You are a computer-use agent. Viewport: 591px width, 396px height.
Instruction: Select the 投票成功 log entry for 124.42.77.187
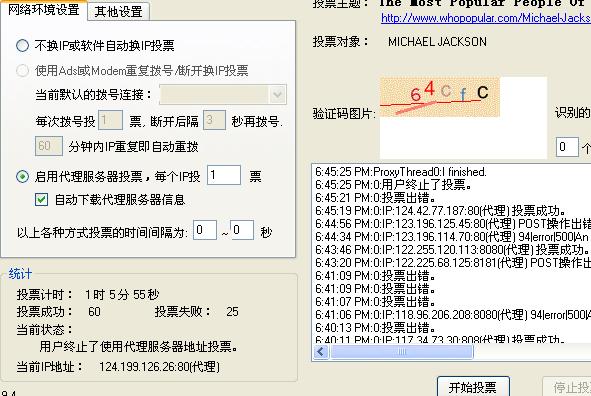(440, 211)
